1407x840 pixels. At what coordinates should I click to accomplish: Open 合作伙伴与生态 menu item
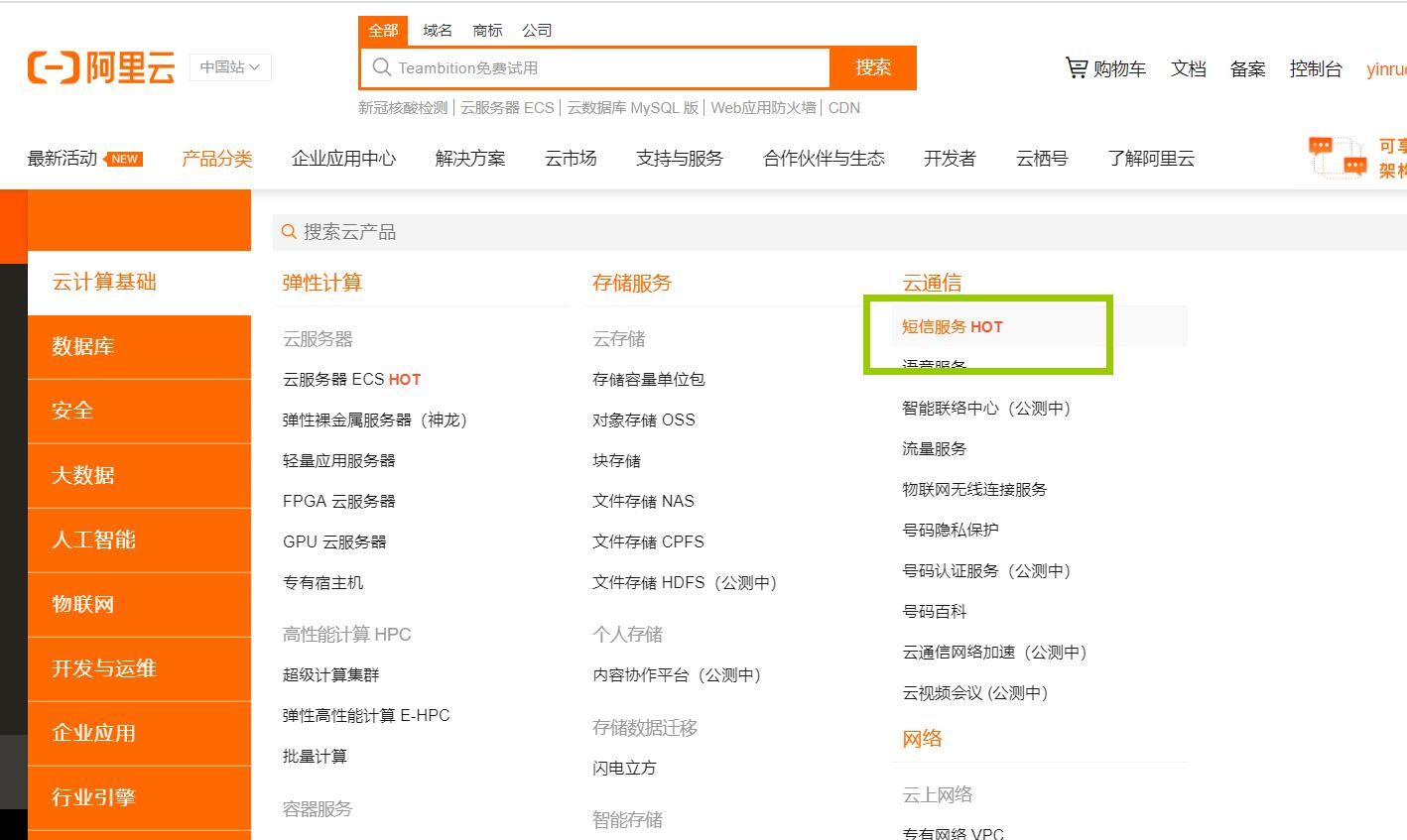(x=824, y=159)
